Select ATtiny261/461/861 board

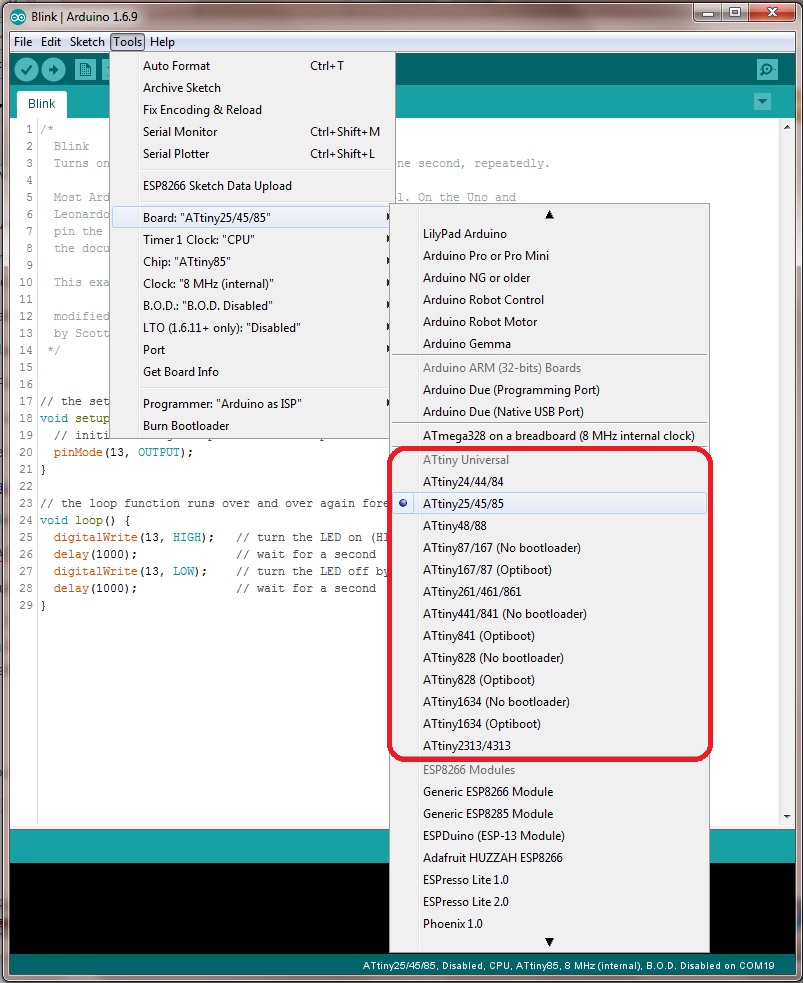point(549,591)
